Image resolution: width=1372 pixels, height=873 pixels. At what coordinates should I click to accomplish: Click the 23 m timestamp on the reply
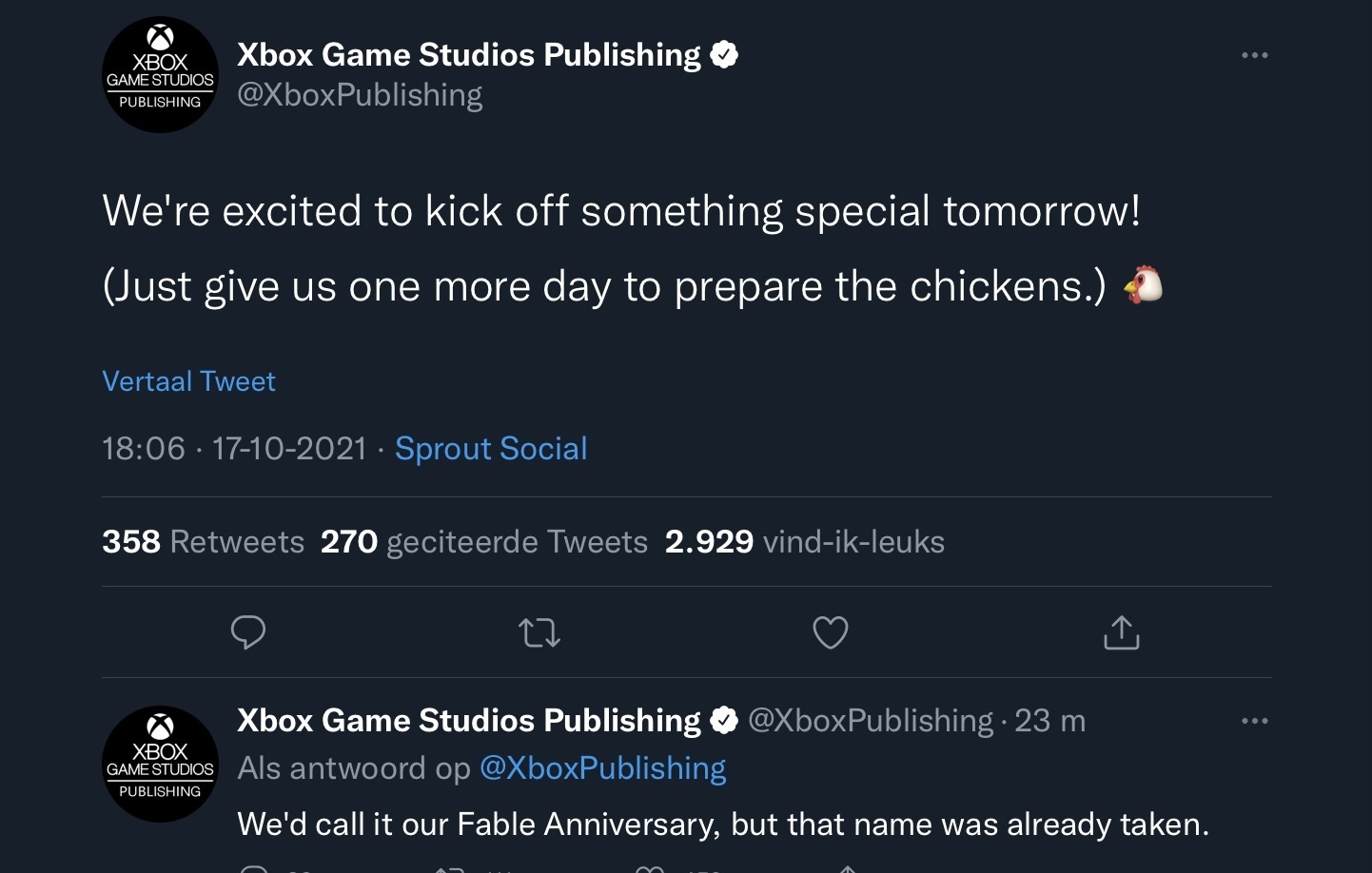(1049, 721)
